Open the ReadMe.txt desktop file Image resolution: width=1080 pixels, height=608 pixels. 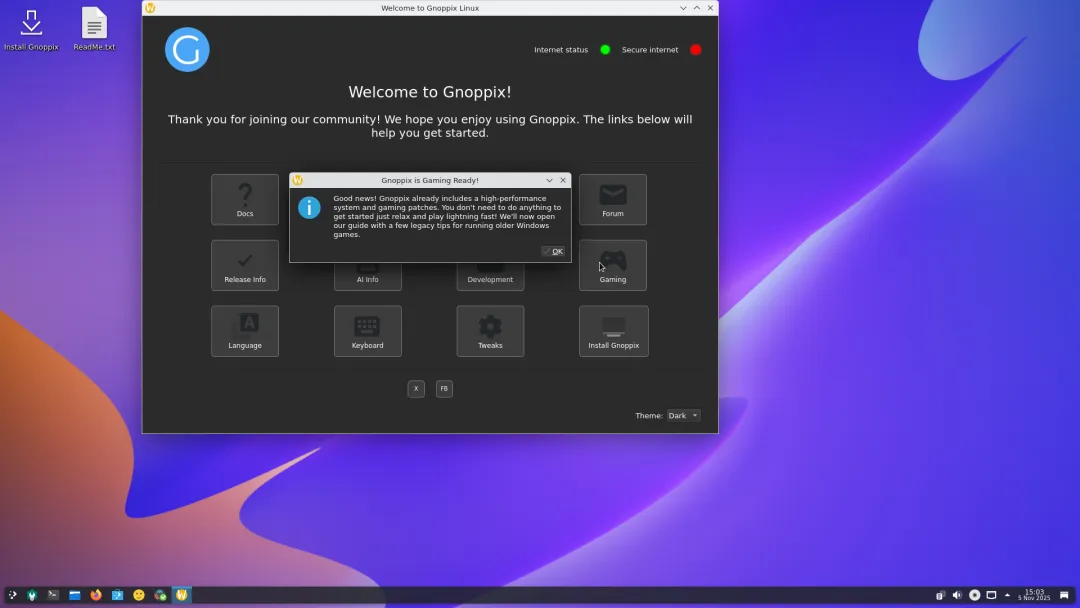94,30
